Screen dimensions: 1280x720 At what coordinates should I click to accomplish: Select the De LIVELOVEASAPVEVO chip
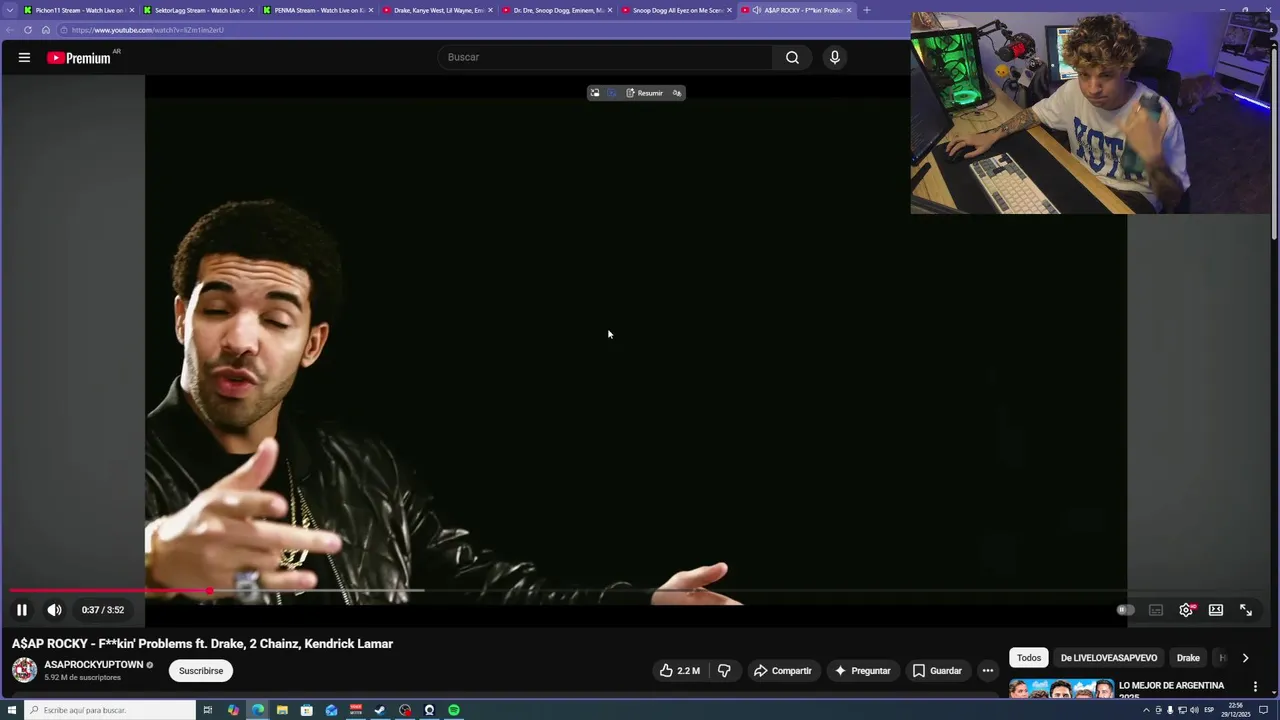coord(1109,658)
